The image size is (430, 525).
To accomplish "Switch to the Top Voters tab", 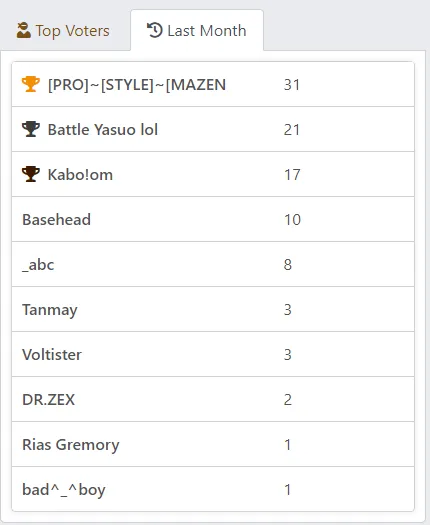I will click(64, 30).
